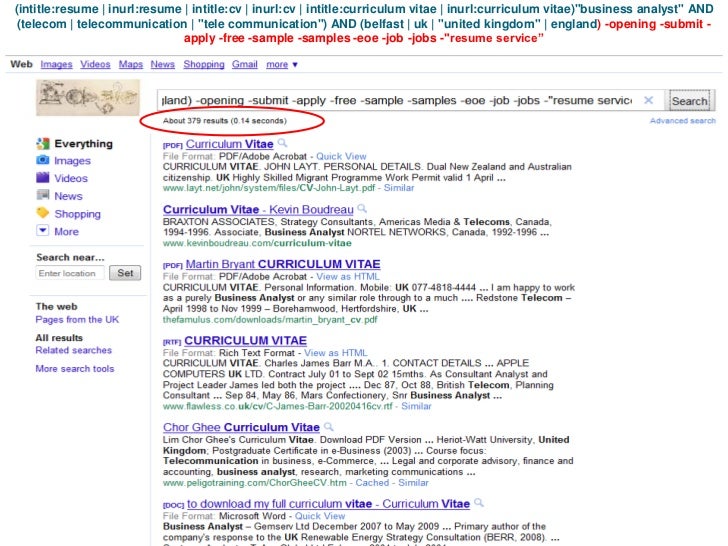Image resolution: width=728 pixels, height=546 pixels.
Task: Click the Videos icon in sidebar
Action: 43,177
